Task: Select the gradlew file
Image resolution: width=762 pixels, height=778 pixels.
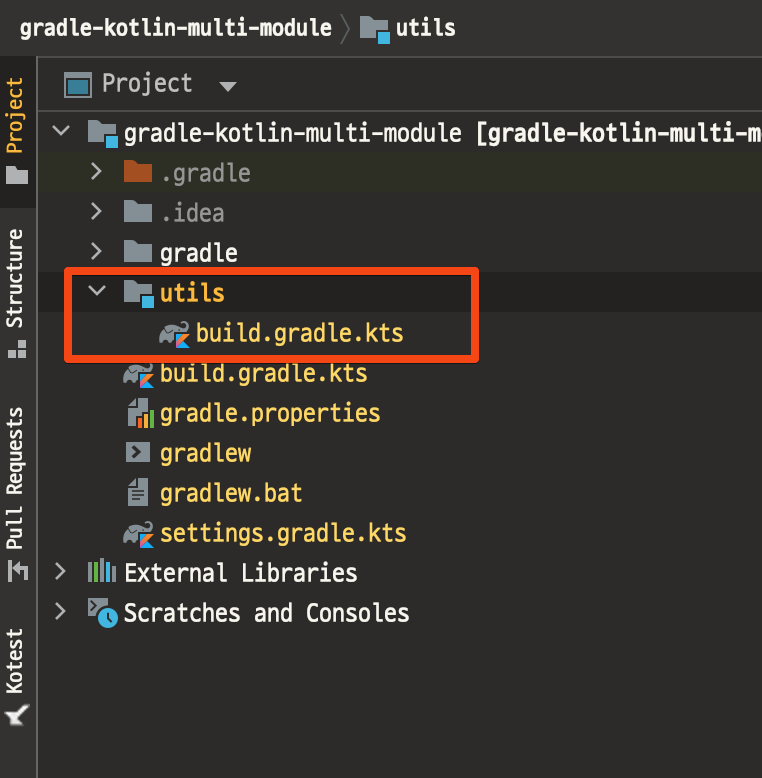Action: pyautogui.click(x=205, y=454)
